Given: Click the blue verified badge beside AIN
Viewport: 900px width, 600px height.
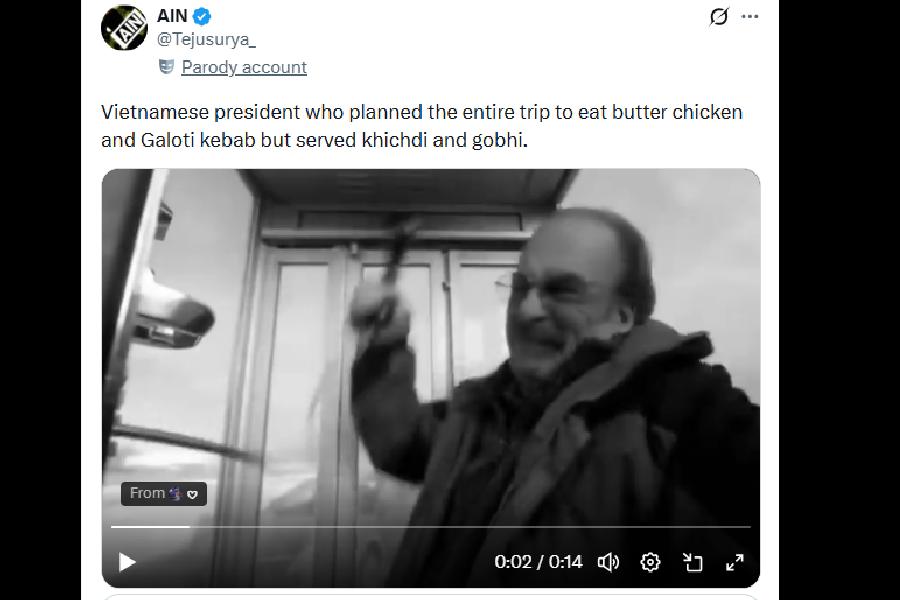Looking at the screenshot, I should pos(201,17).
